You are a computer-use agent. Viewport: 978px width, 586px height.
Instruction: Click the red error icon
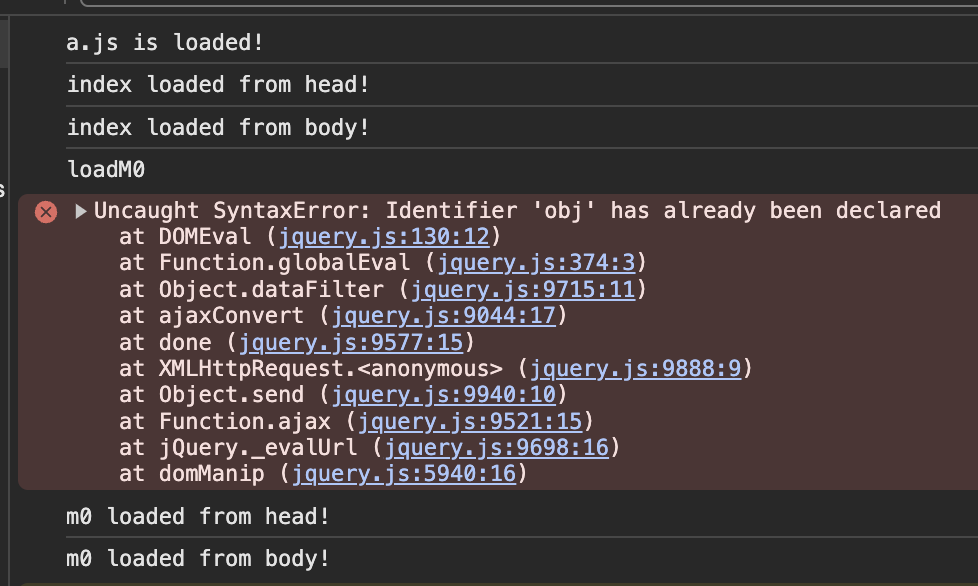coord(46,212)
